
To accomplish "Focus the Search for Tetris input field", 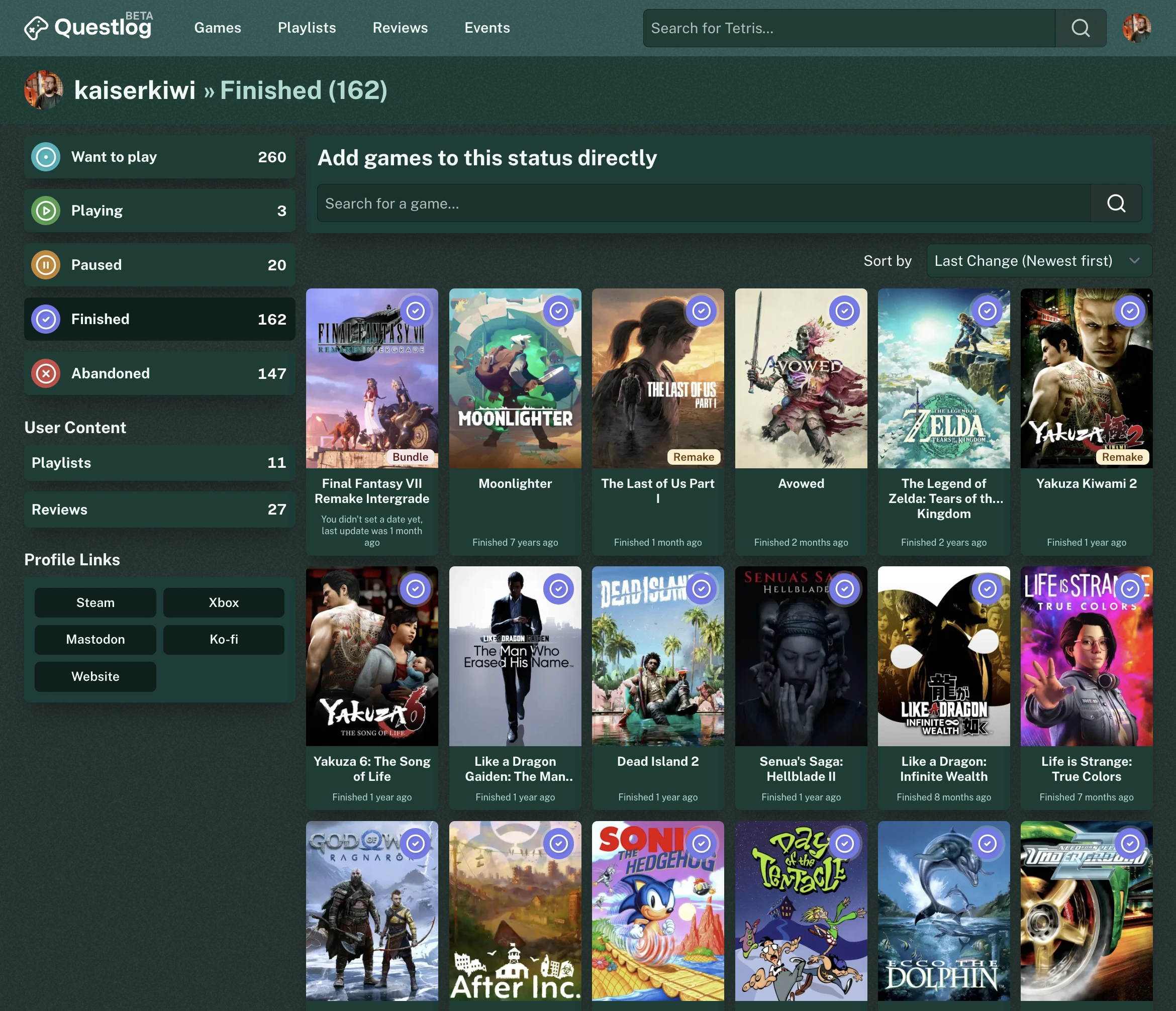I will pos(849,28).
